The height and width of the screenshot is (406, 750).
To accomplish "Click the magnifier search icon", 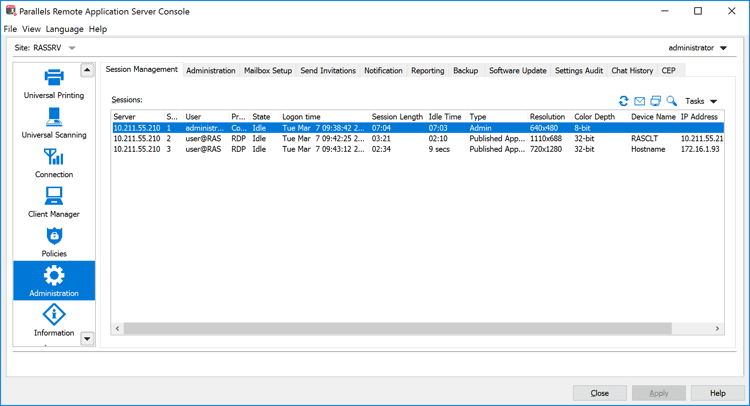I will coord(672,101).
